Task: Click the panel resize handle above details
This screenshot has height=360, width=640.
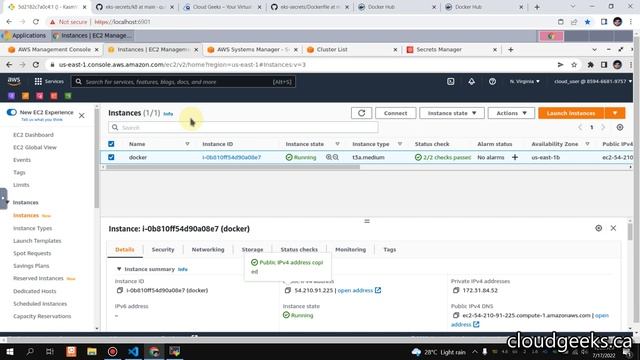Action: [367, 221]
